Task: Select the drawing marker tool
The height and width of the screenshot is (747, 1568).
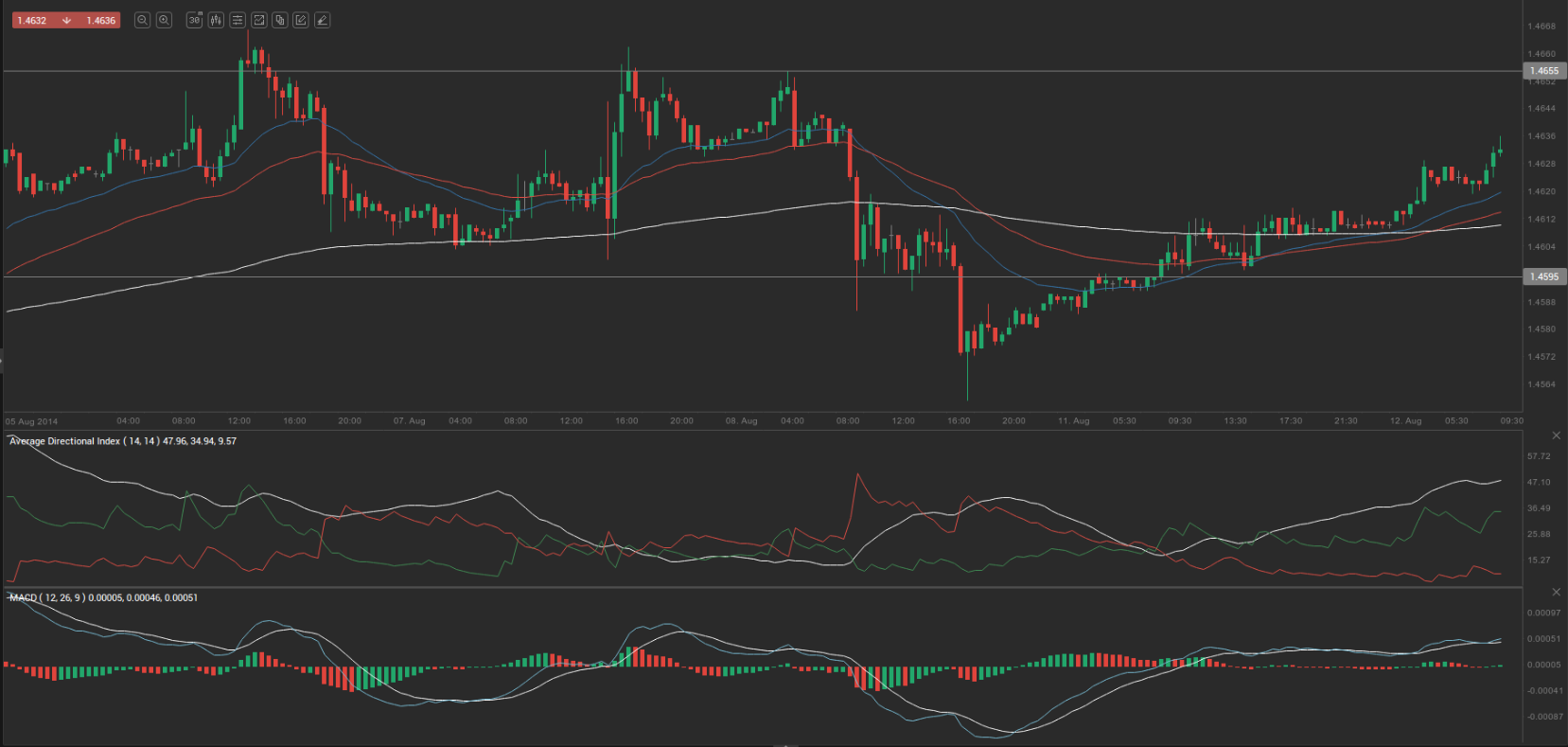Action: (x=323, y=20)
